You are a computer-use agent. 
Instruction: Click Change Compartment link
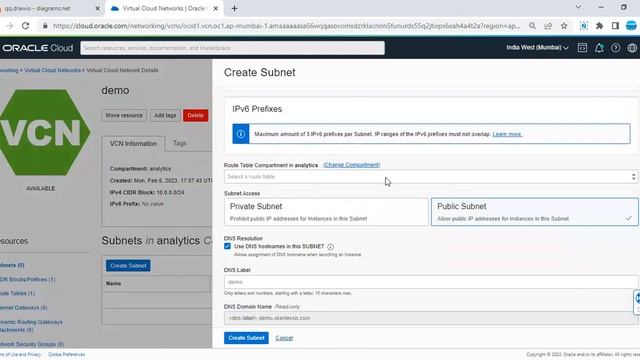click(351, 165)
